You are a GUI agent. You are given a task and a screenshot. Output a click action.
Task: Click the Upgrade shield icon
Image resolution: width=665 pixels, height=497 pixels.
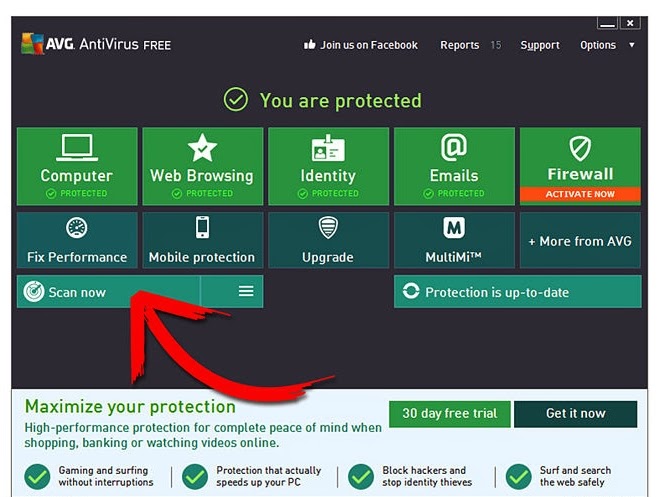pos(328,228)
